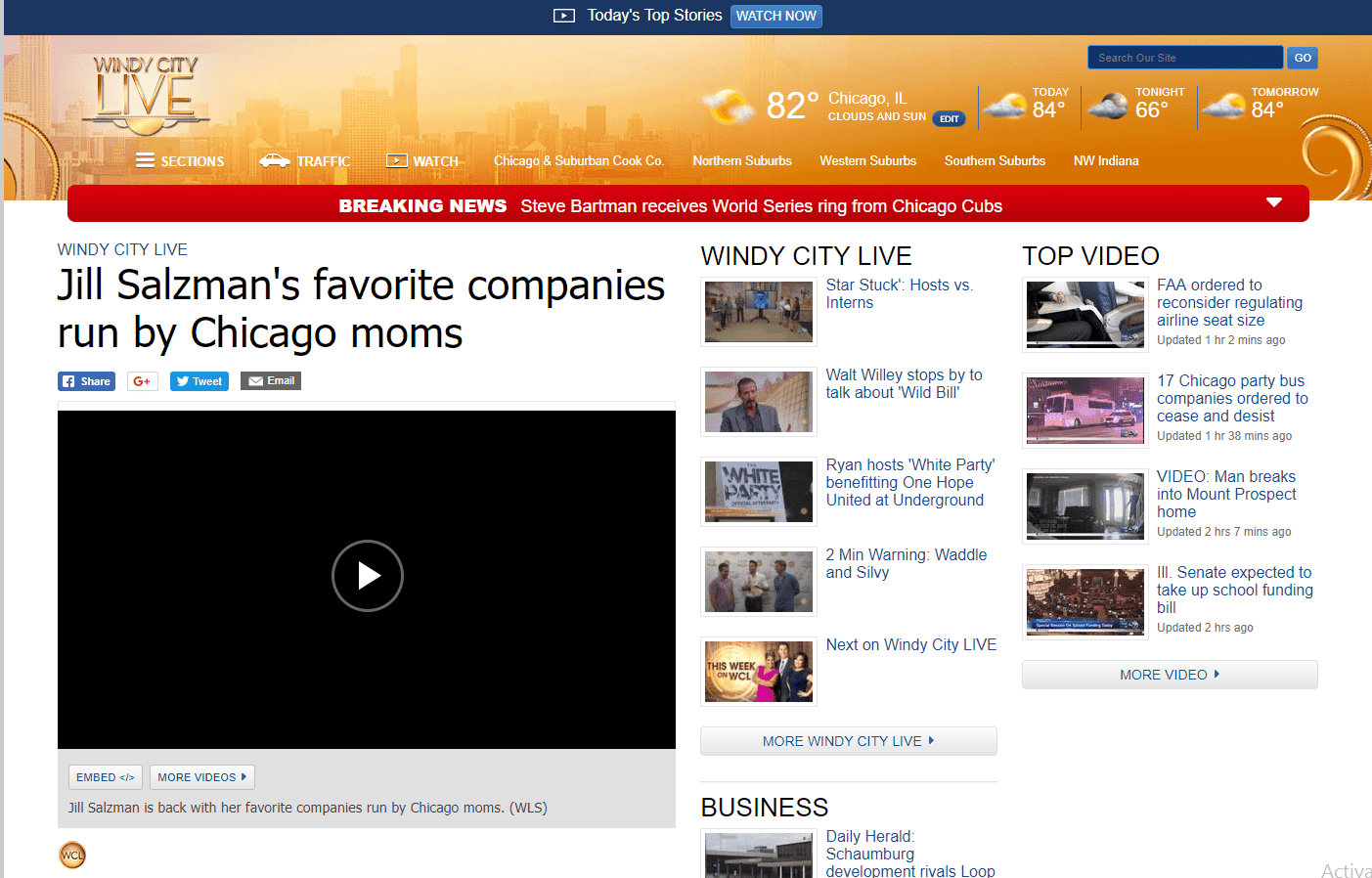Screen dimensions: 1372x878
Task: Open 2 Min Warning: Waddle and Silvy link
Action: click(x=907, y=564)
